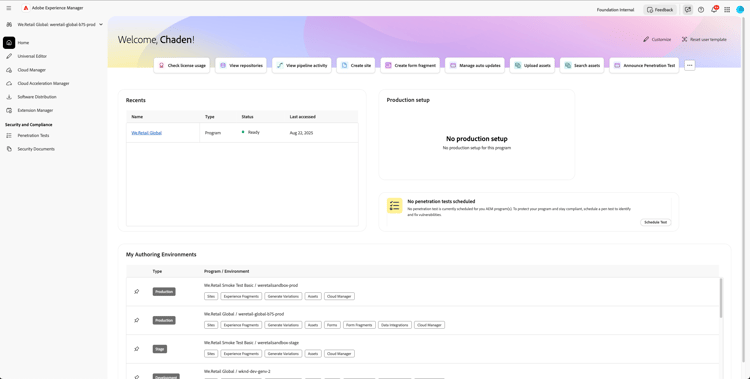Open Experience Fragments for weretail-global-b75-prod
Screen dimensions: 750x379
tap(241, 325)
